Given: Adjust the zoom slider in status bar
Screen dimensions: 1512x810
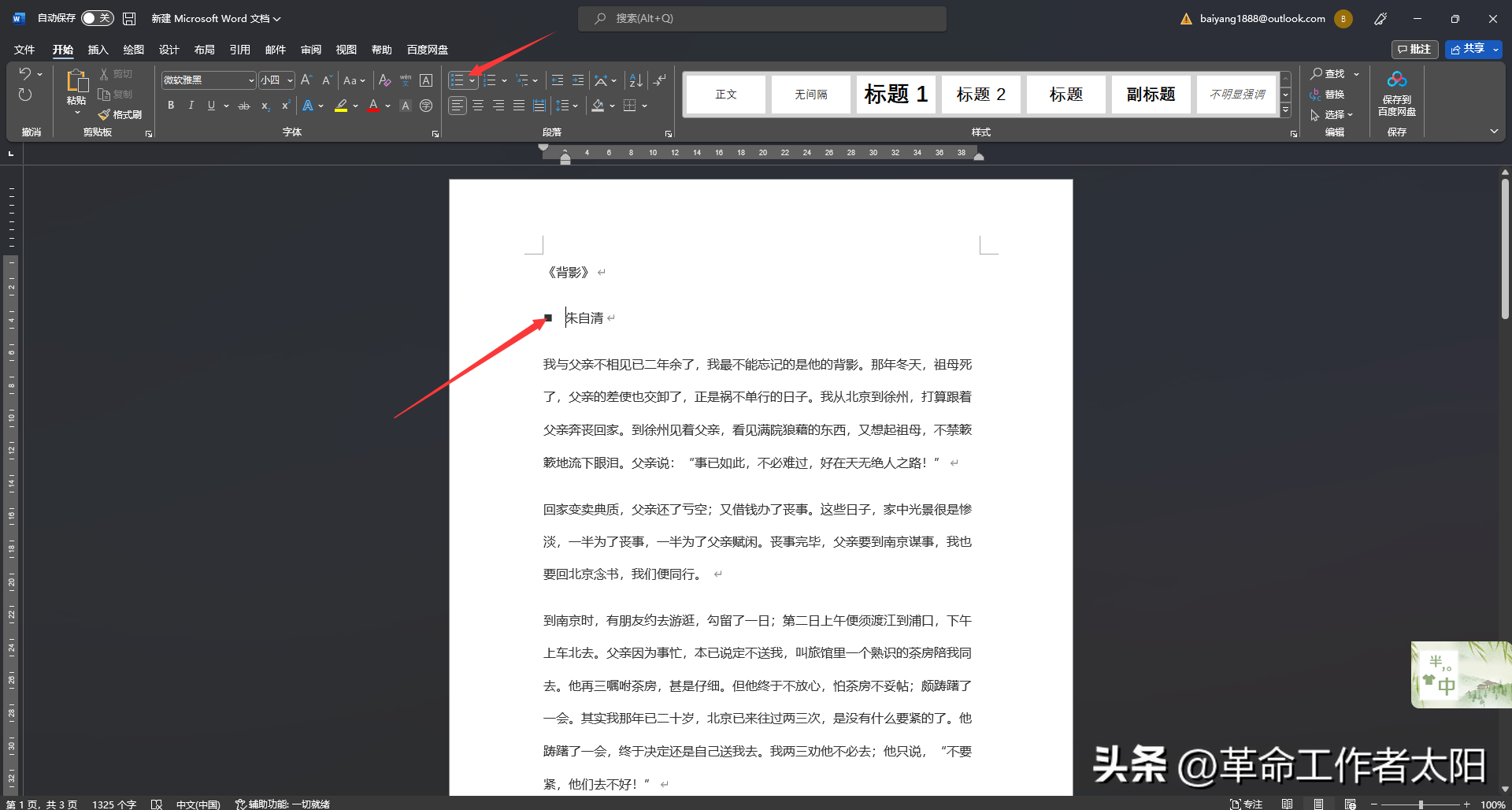Looking at the screenshot, I should pos(1421,804).
